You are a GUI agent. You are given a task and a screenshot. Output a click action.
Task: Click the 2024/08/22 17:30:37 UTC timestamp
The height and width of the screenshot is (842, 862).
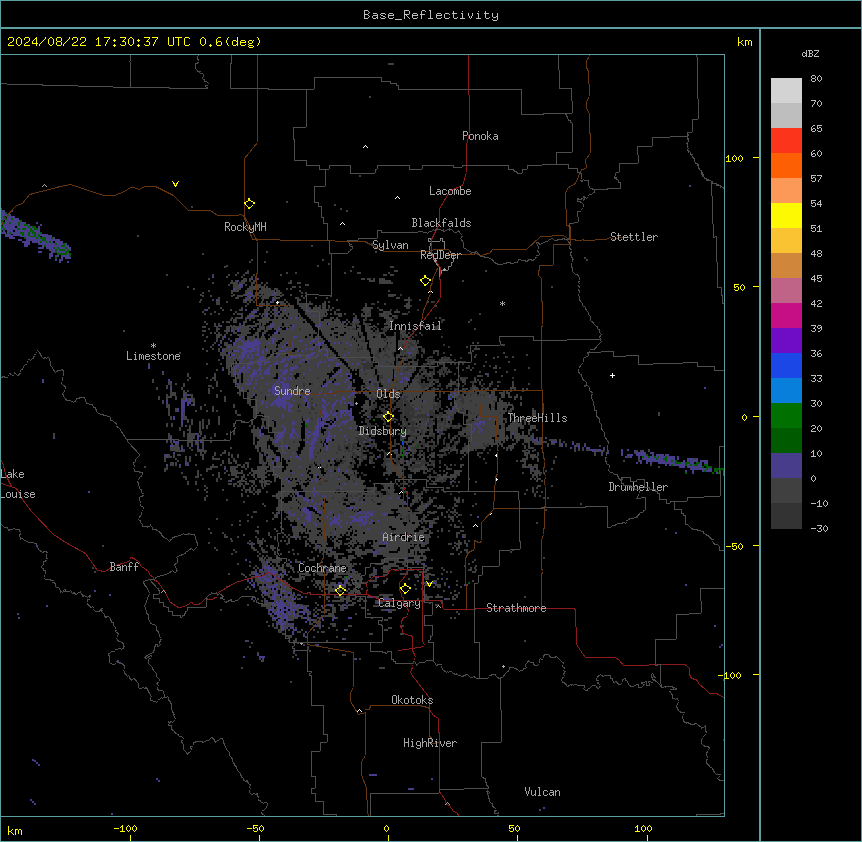[x=99, y=42]
